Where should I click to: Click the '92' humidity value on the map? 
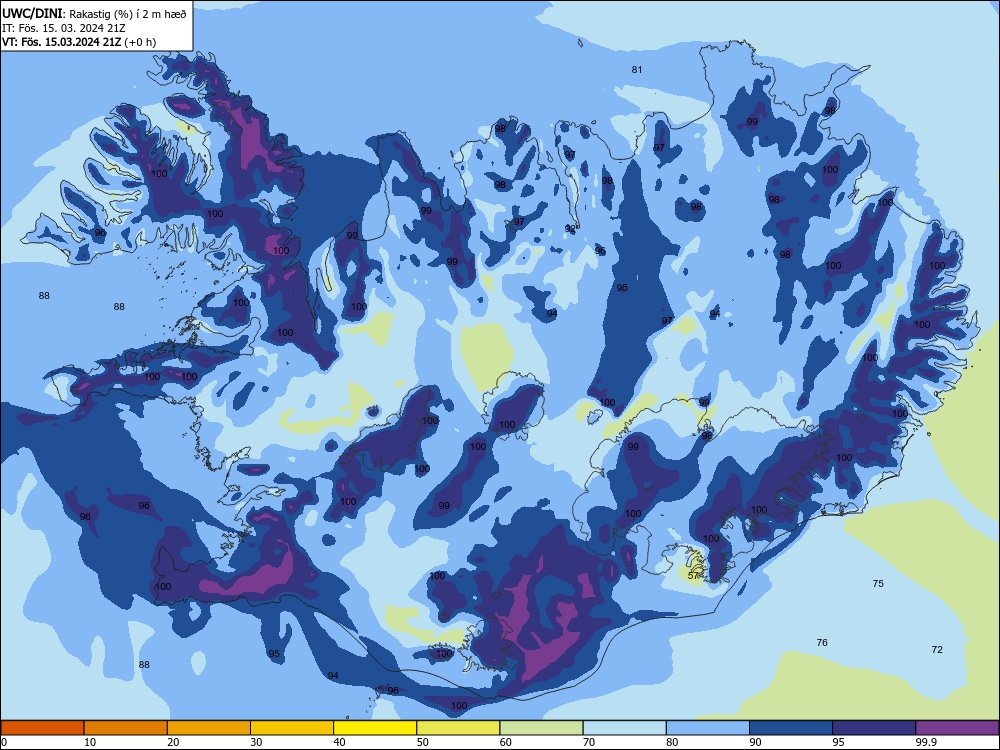coord(570,228)
